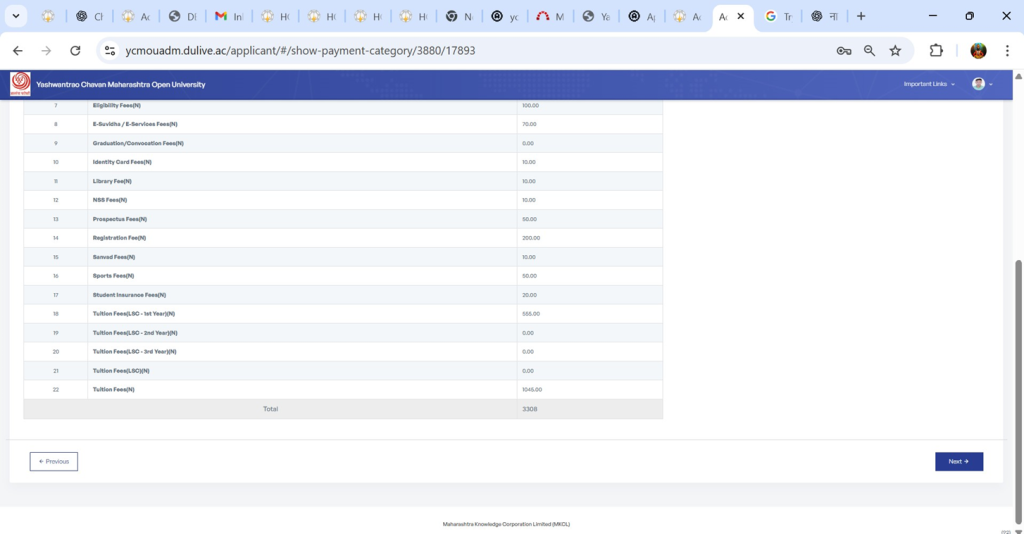Click the address bar URL field
The image size is (1024, 534).
[x=450, y=51]
